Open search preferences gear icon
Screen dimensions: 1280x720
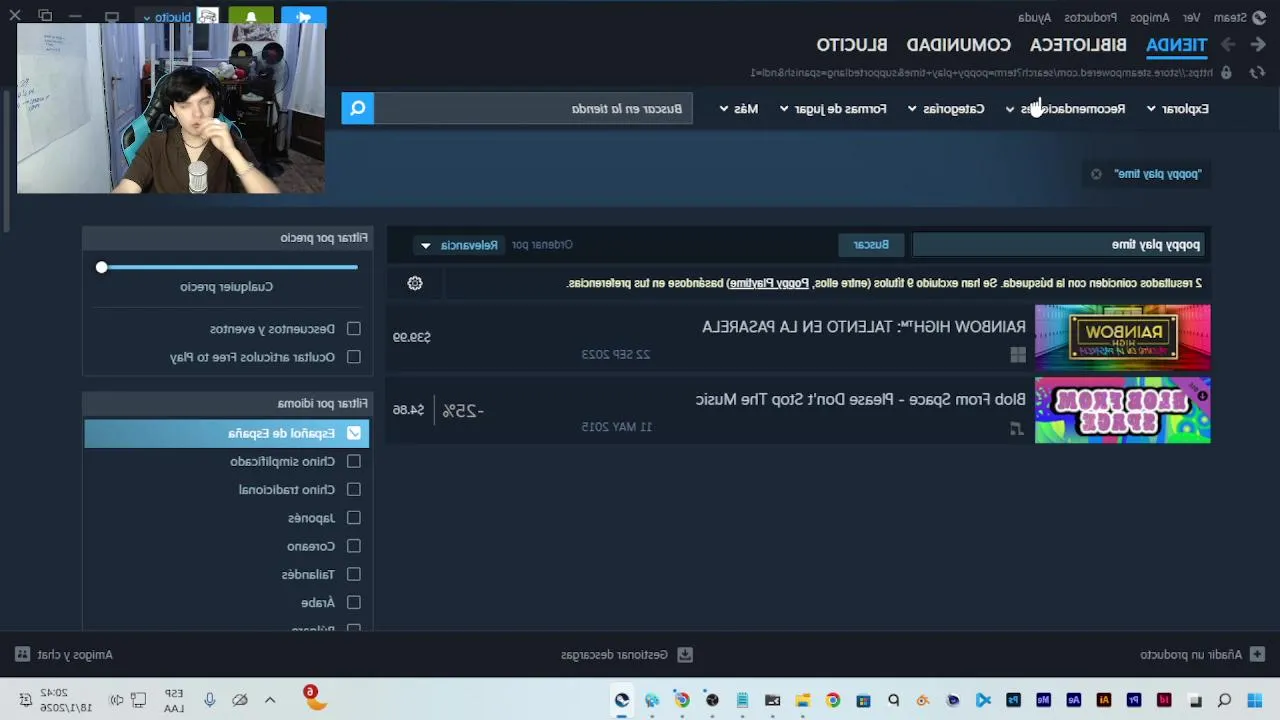click(415, 283)
